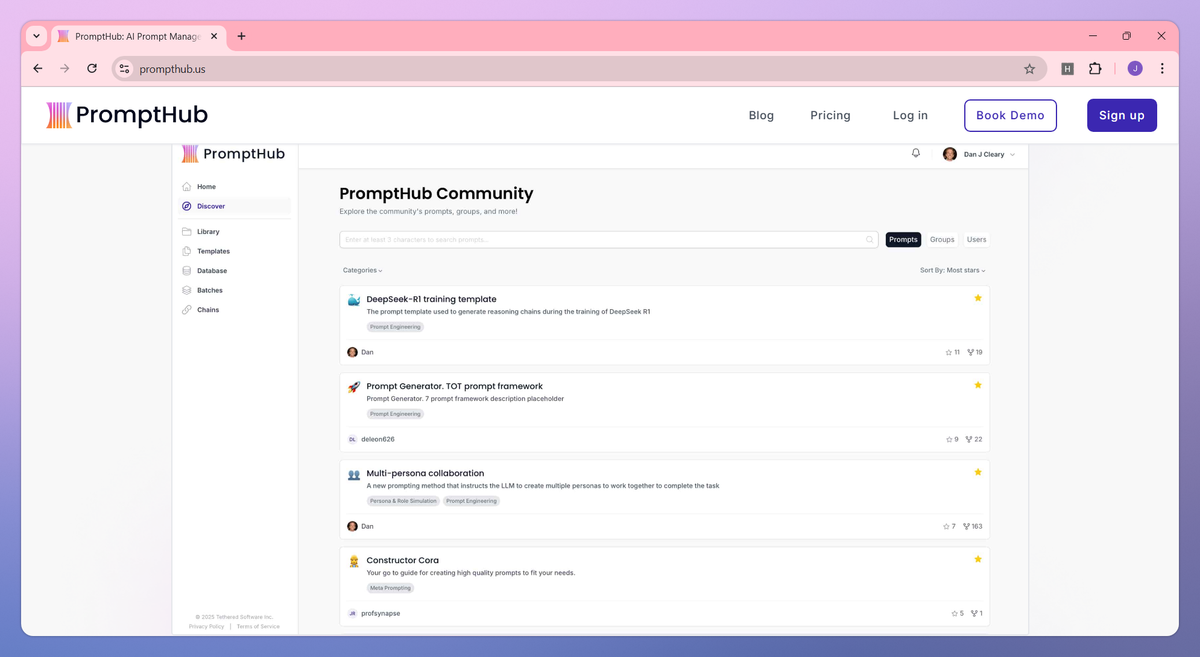Click fork count 163 on Multi-persona card
The image size is (1200, 657).
coord(973,526)
